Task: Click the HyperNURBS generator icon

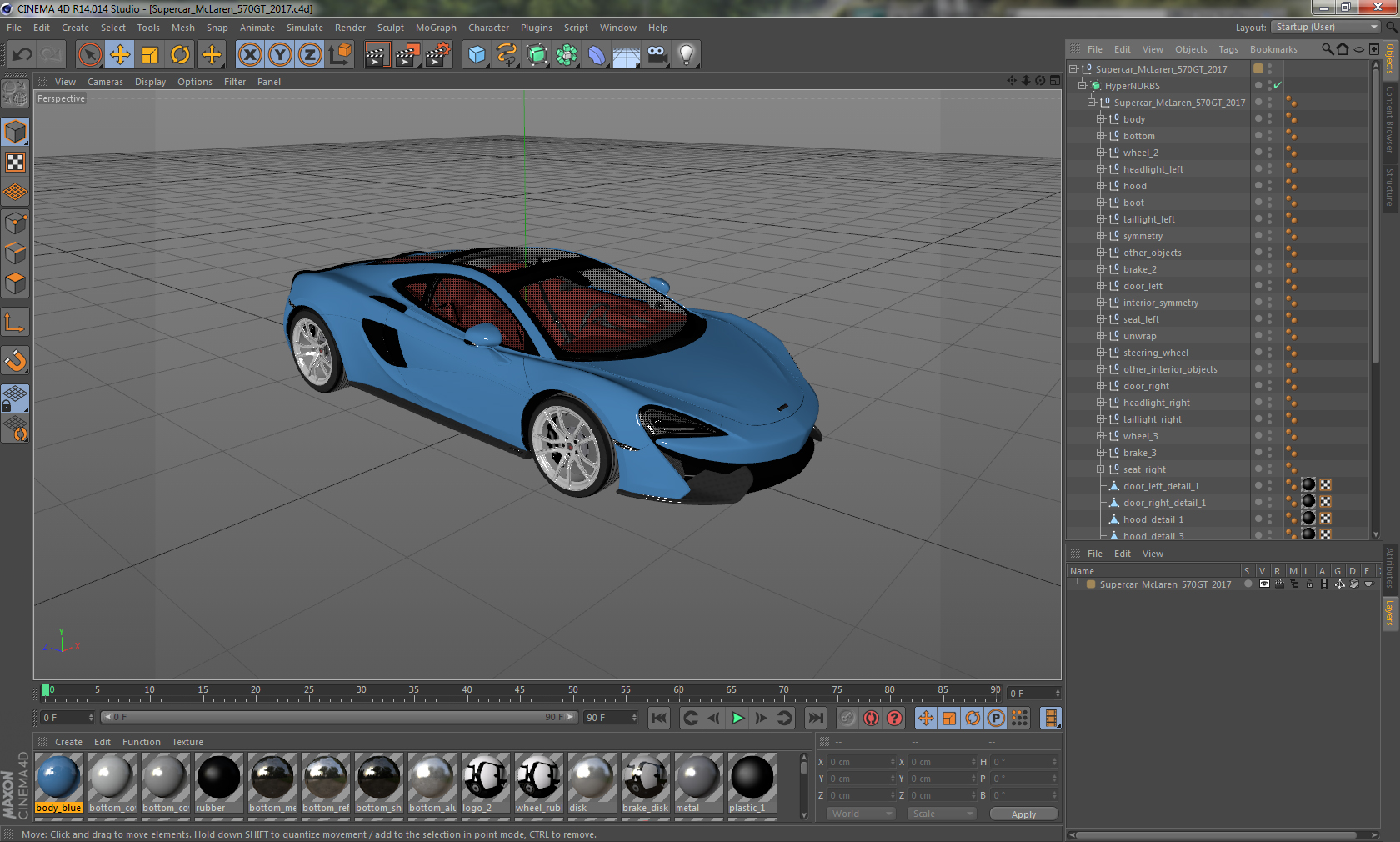Action: pyautogui.click(x=537, y=55)
